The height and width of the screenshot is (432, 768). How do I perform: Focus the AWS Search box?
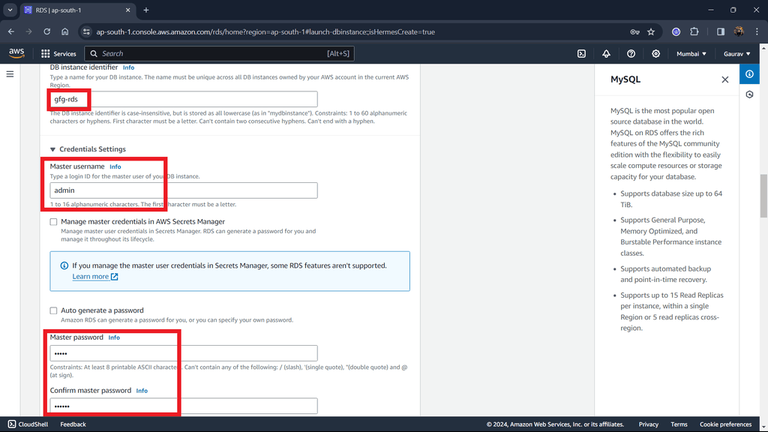pyautogui.click(x=219, y=54)
